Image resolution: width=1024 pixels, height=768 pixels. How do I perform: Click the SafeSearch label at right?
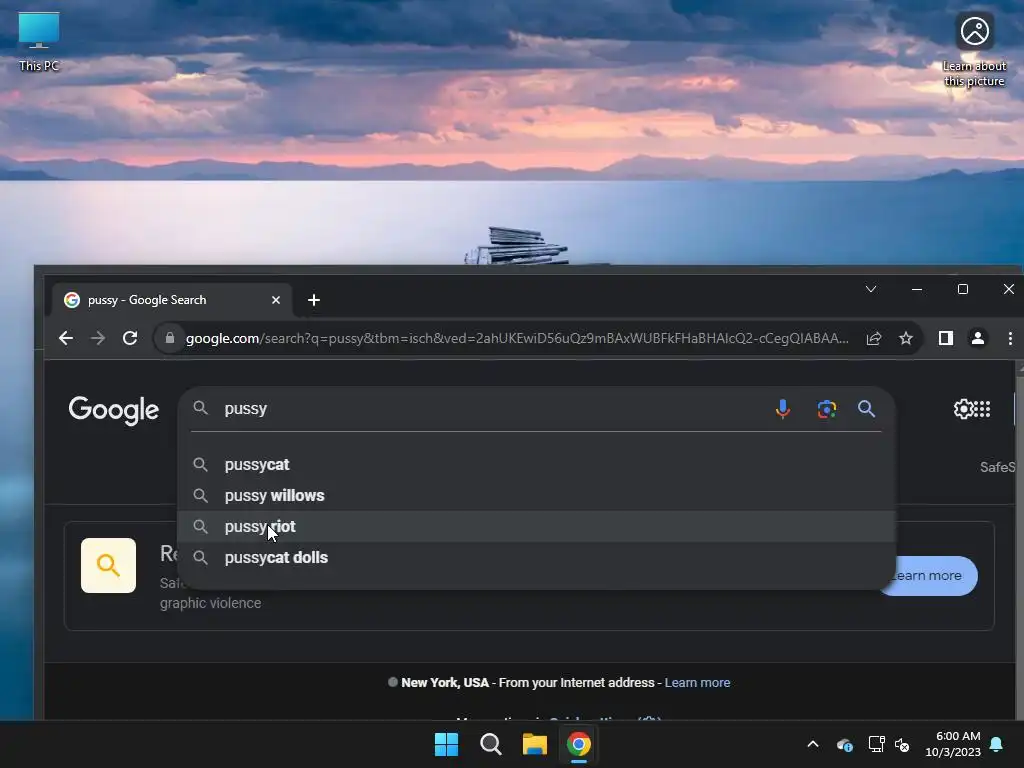point(997,467)
